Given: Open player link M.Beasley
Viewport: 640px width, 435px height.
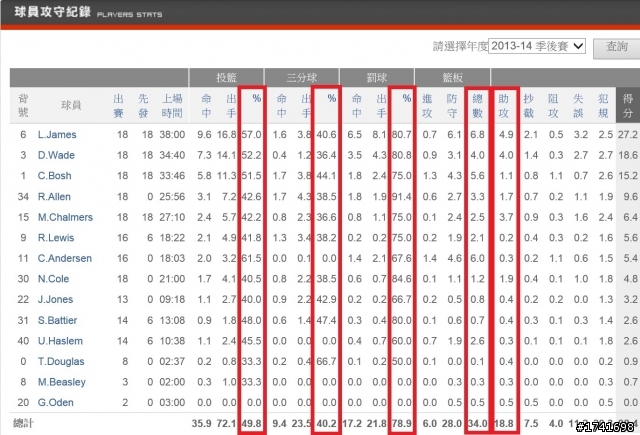Looking at the screenshot, I should tap(62, 382).
